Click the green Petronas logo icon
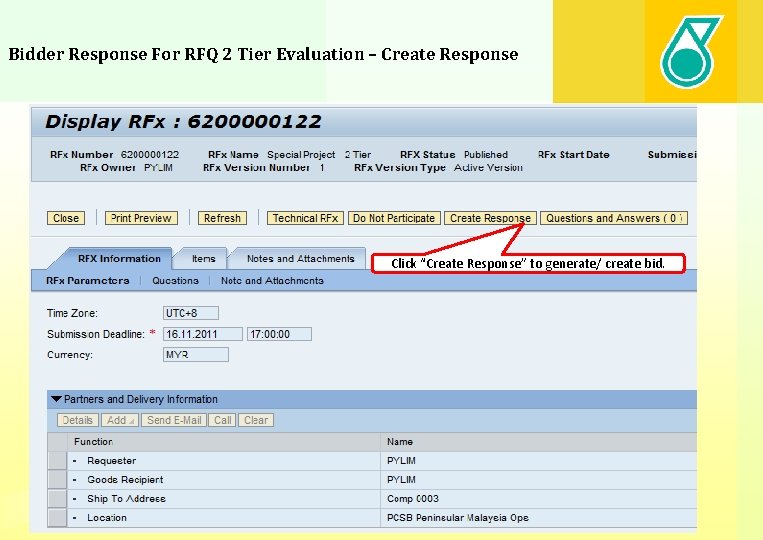763x540 pixels. (x=690, y=52)
